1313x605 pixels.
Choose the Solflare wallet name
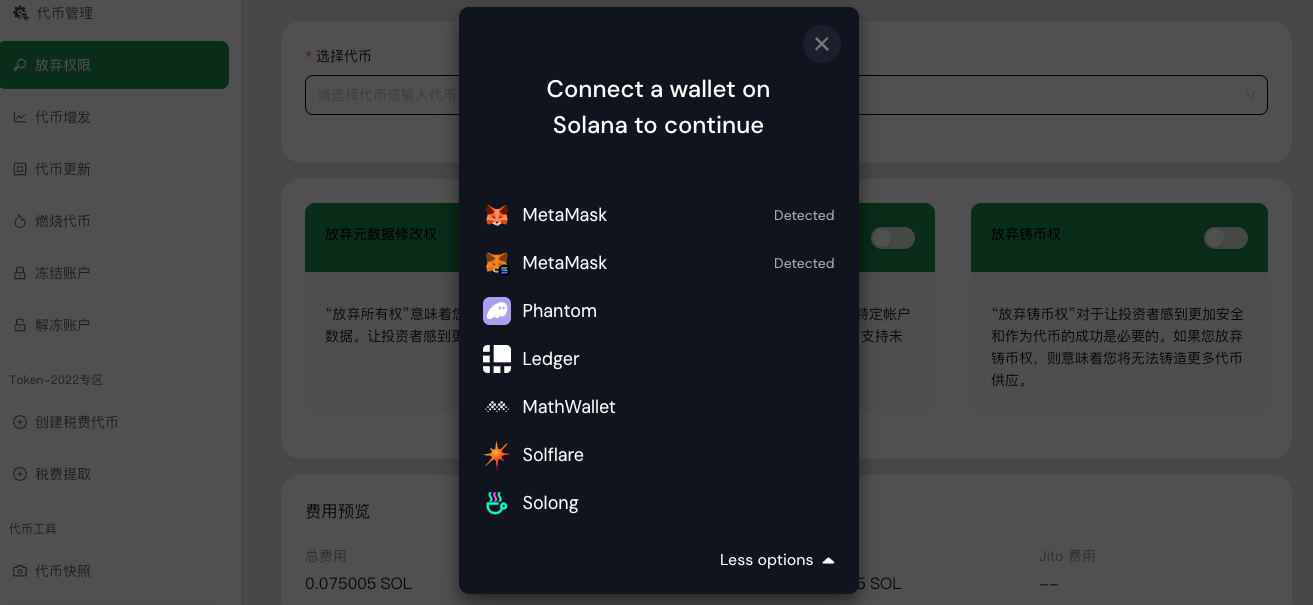(x=553, y=455)
